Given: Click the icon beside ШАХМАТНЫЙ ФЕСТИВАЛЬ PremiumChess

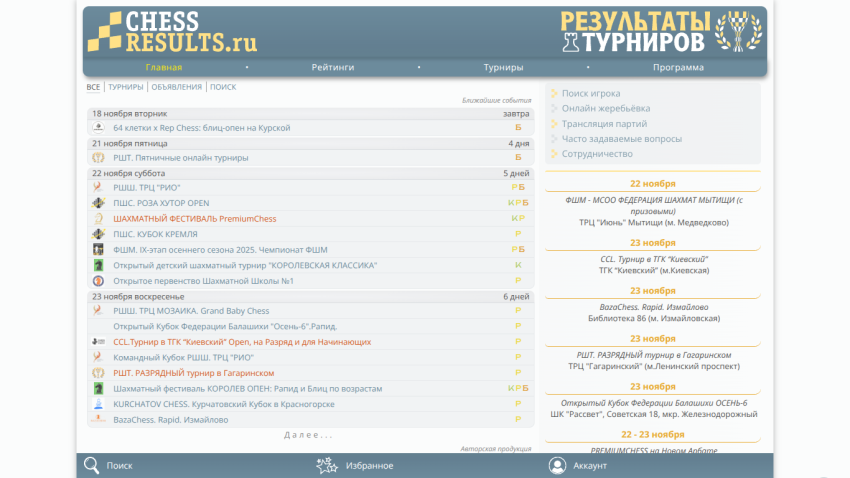Looking at the screenshot, I should click(98, 219).
